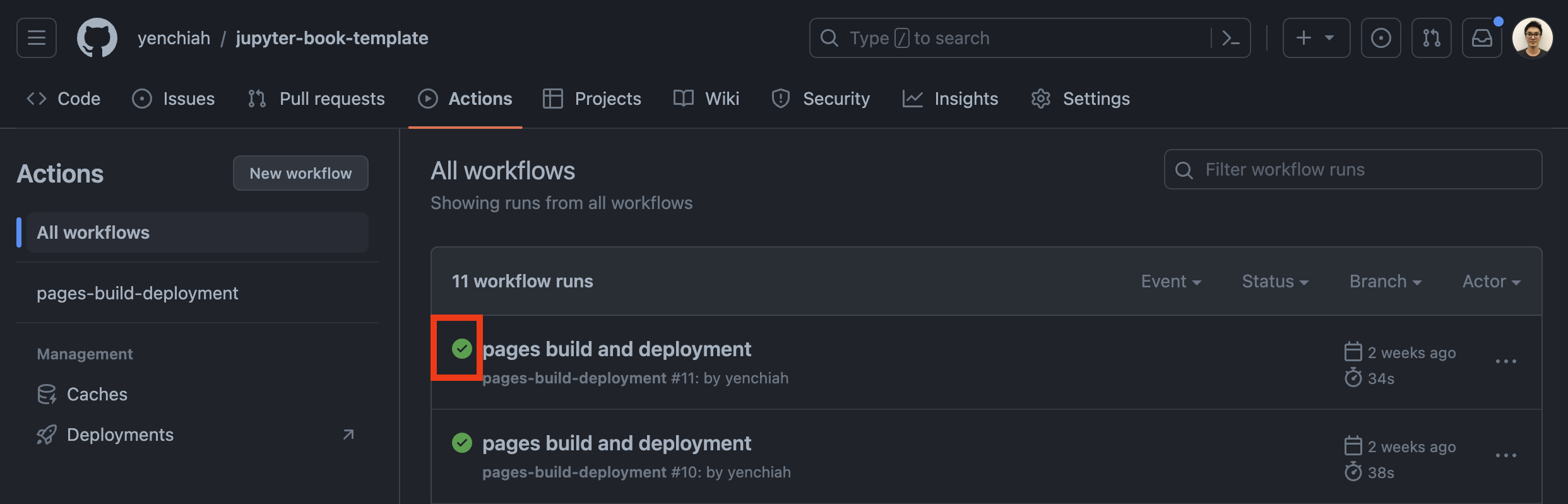Switch to the Settings tab

(x=1081, y=99)
